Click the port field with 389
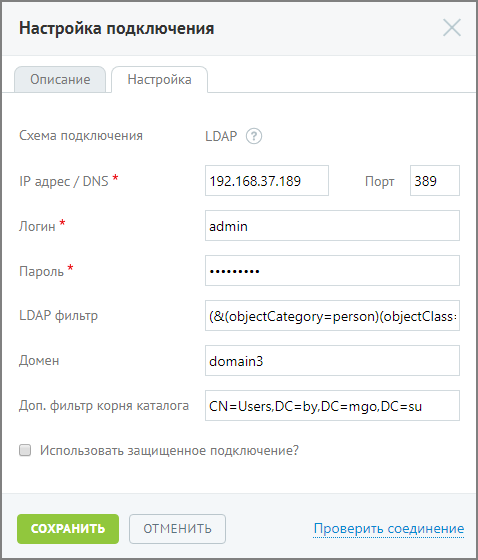This screenshot has height=560, width=478. [x=435, y=180]
